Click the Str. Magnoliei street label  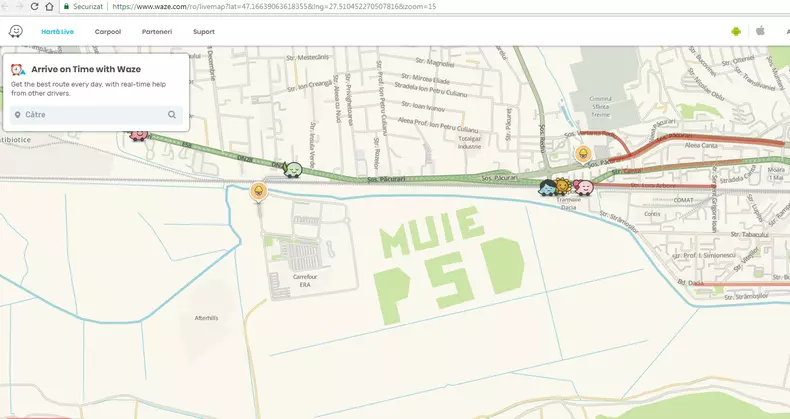click(435, 62)
